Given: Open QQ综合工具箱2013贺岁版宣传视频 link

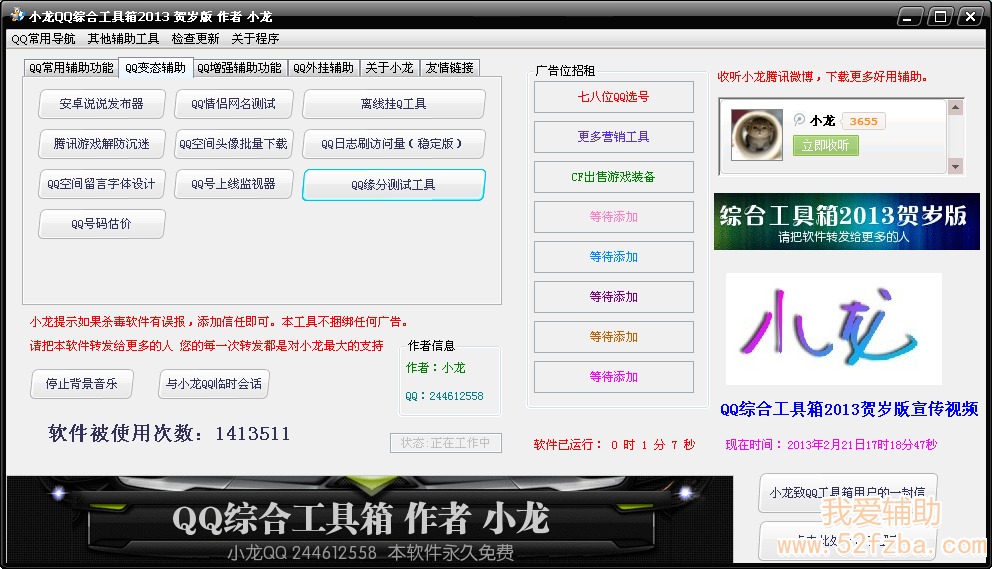Looking at the screenshot, I should (849, 409).
